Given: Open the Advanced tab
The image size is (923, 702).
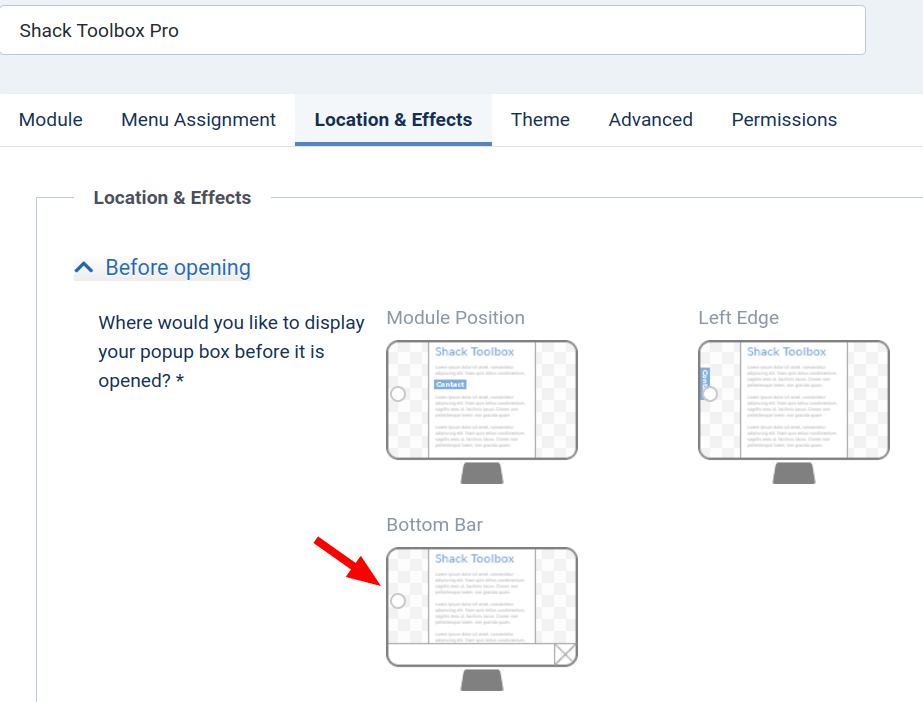Looking at the screenshot, I should point(650,119).
